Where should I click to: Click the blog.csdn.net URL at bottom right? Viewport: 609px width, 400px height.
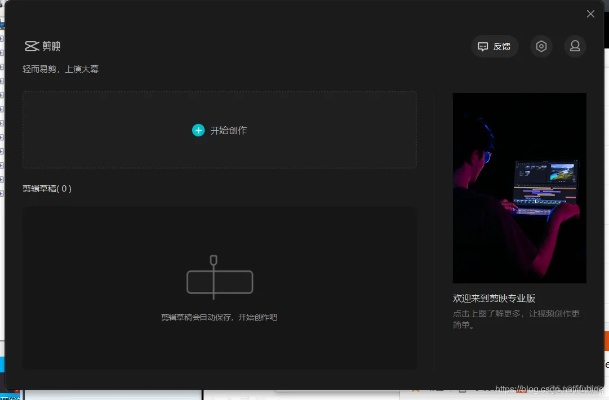coord(550,387)
